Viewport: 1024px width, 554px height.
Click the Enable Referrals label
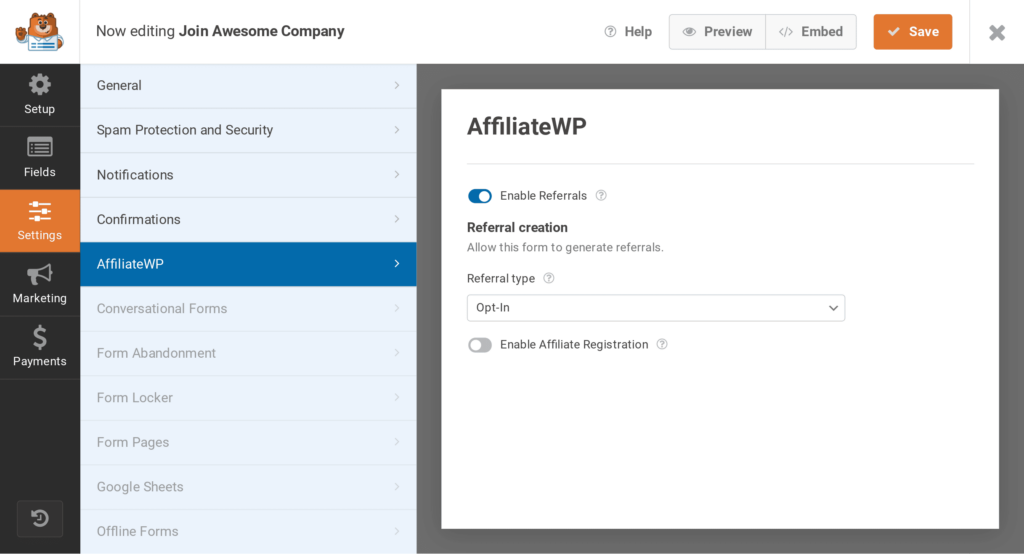(543, 196)
